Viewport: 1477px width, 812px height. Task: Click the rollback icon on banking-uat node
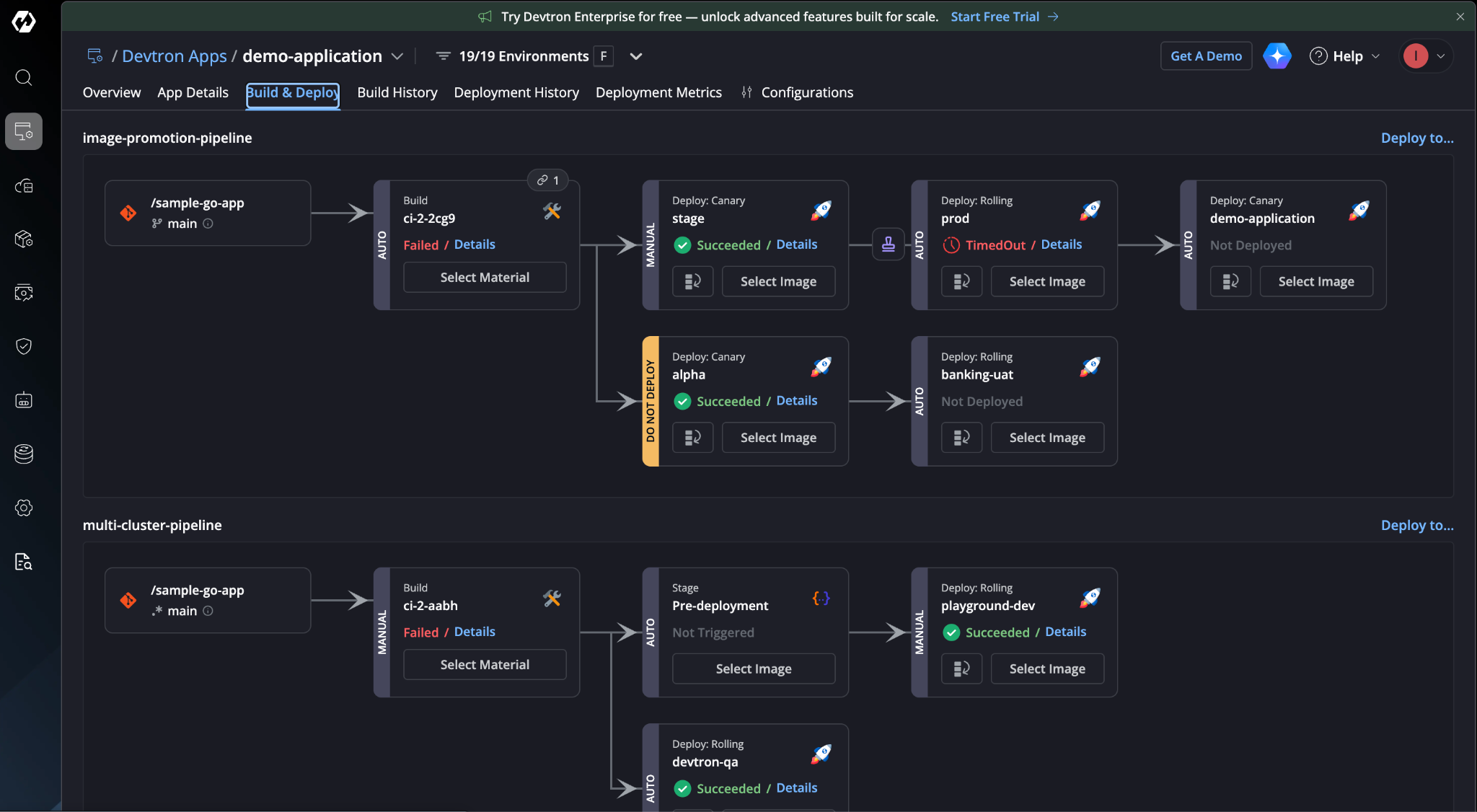961,438
